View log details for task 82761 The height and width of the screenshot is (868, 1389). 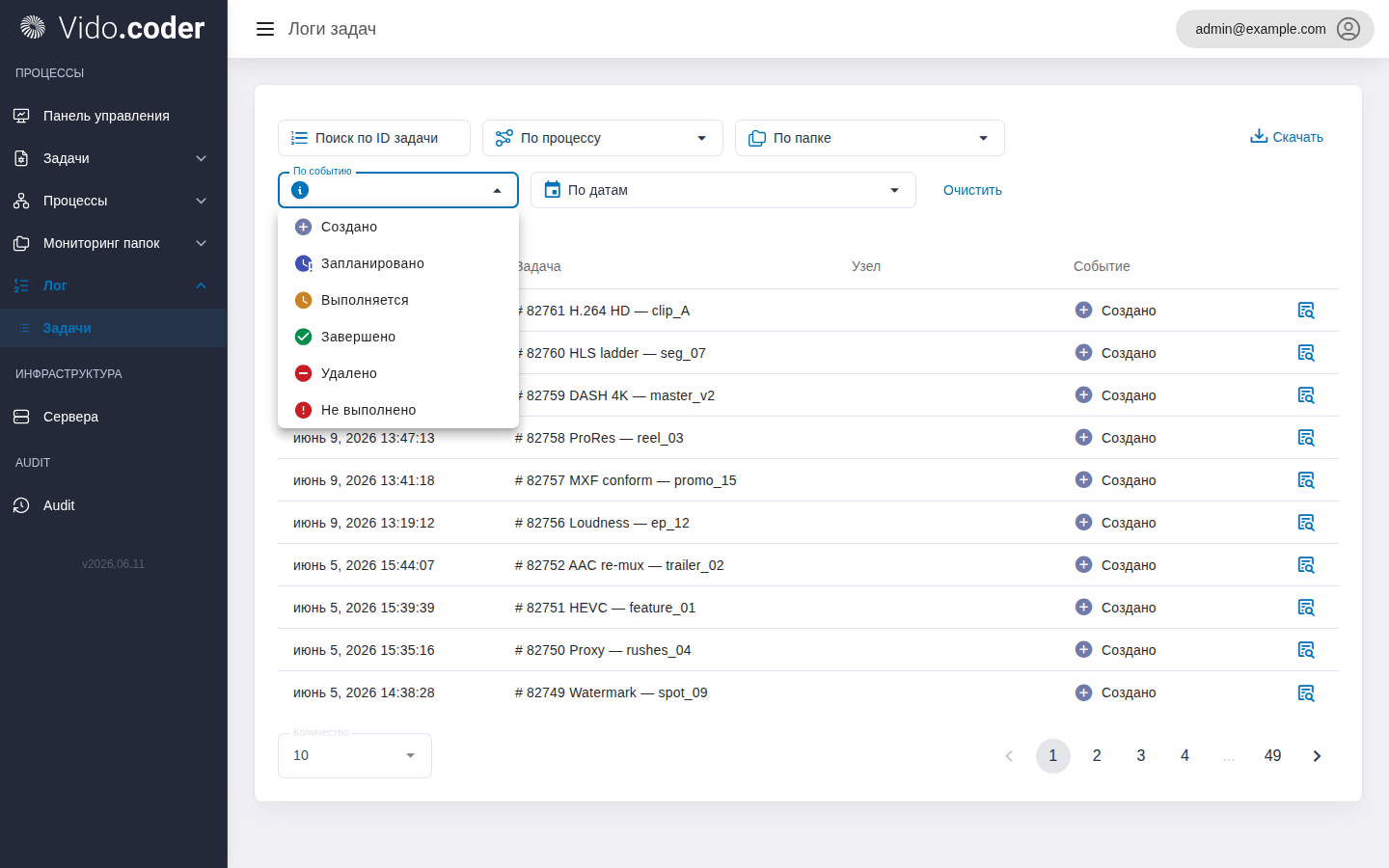click(1306, 311)
